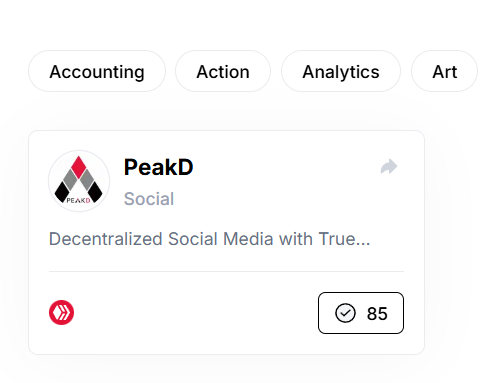The height and width of the screenshot is (383, 484).
Task: Click the Social category label under PeakD
Action: (x=149, y=199)
